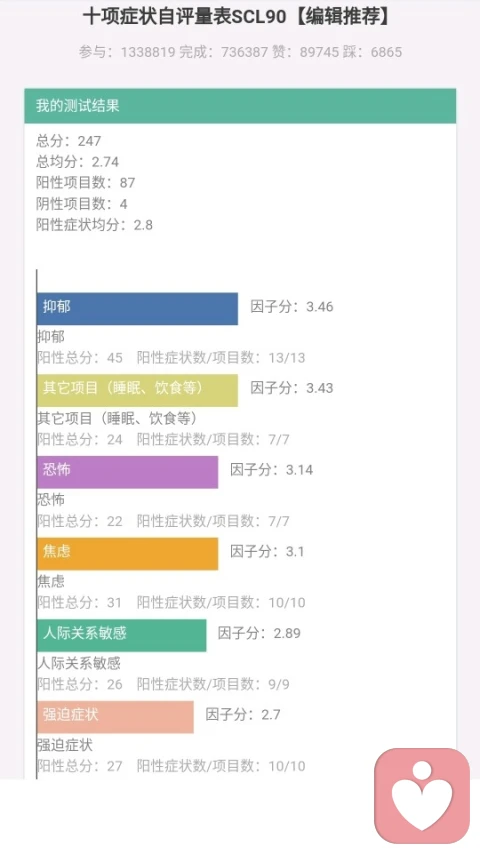Click the purple 恐怖 bar

point(127,472)
